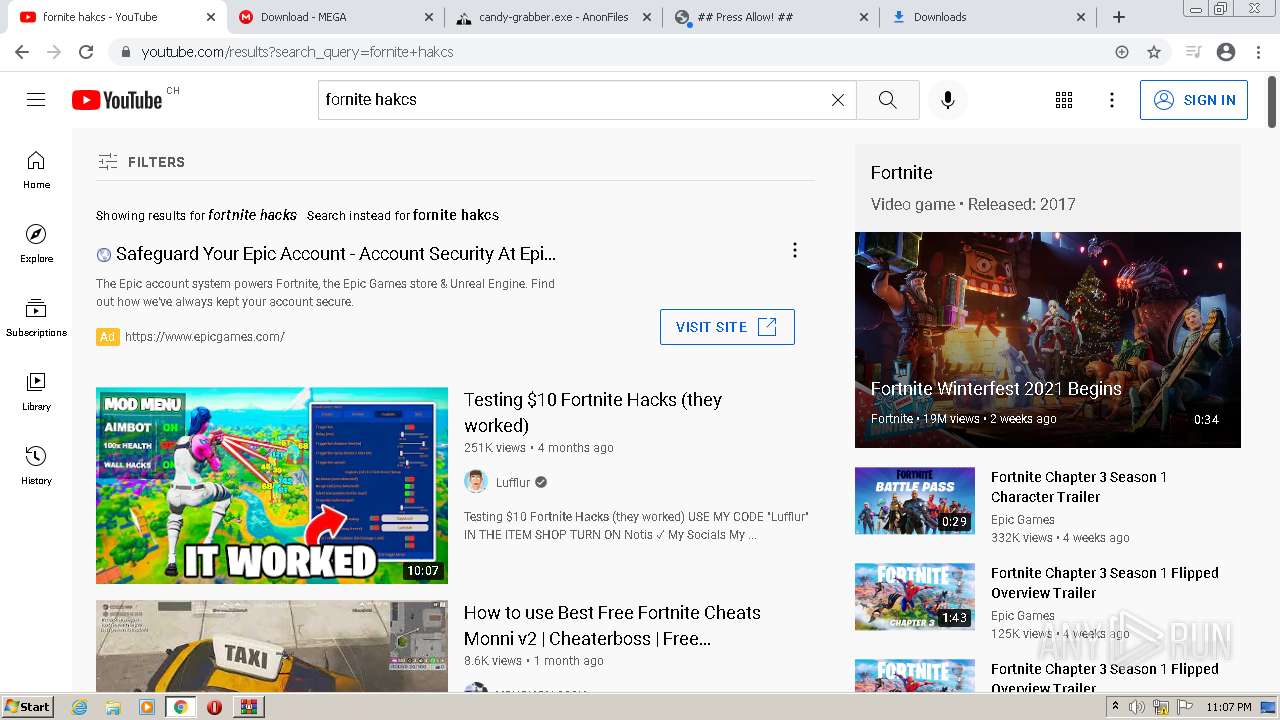Switch to the candy-grabber.exe AnonFiles tab
Screen dimensions: 1280x720
pyautogui.click(x=554, y=17)
